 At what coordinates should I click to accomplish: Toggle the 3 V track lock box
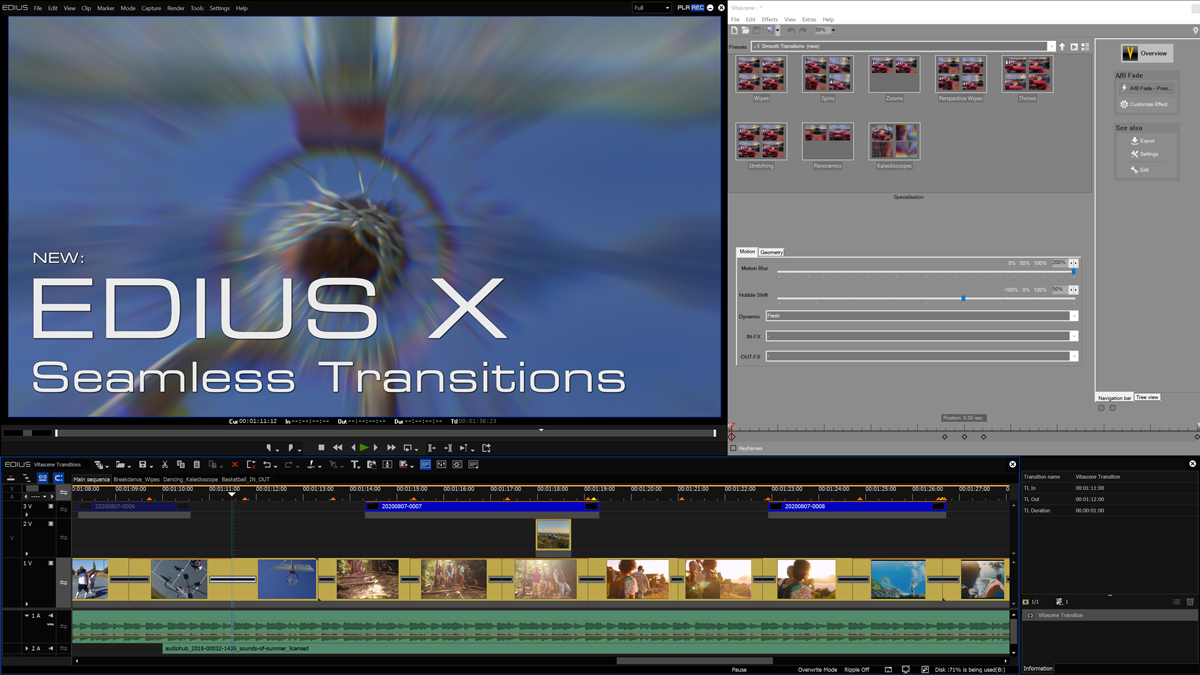point(50,506)
